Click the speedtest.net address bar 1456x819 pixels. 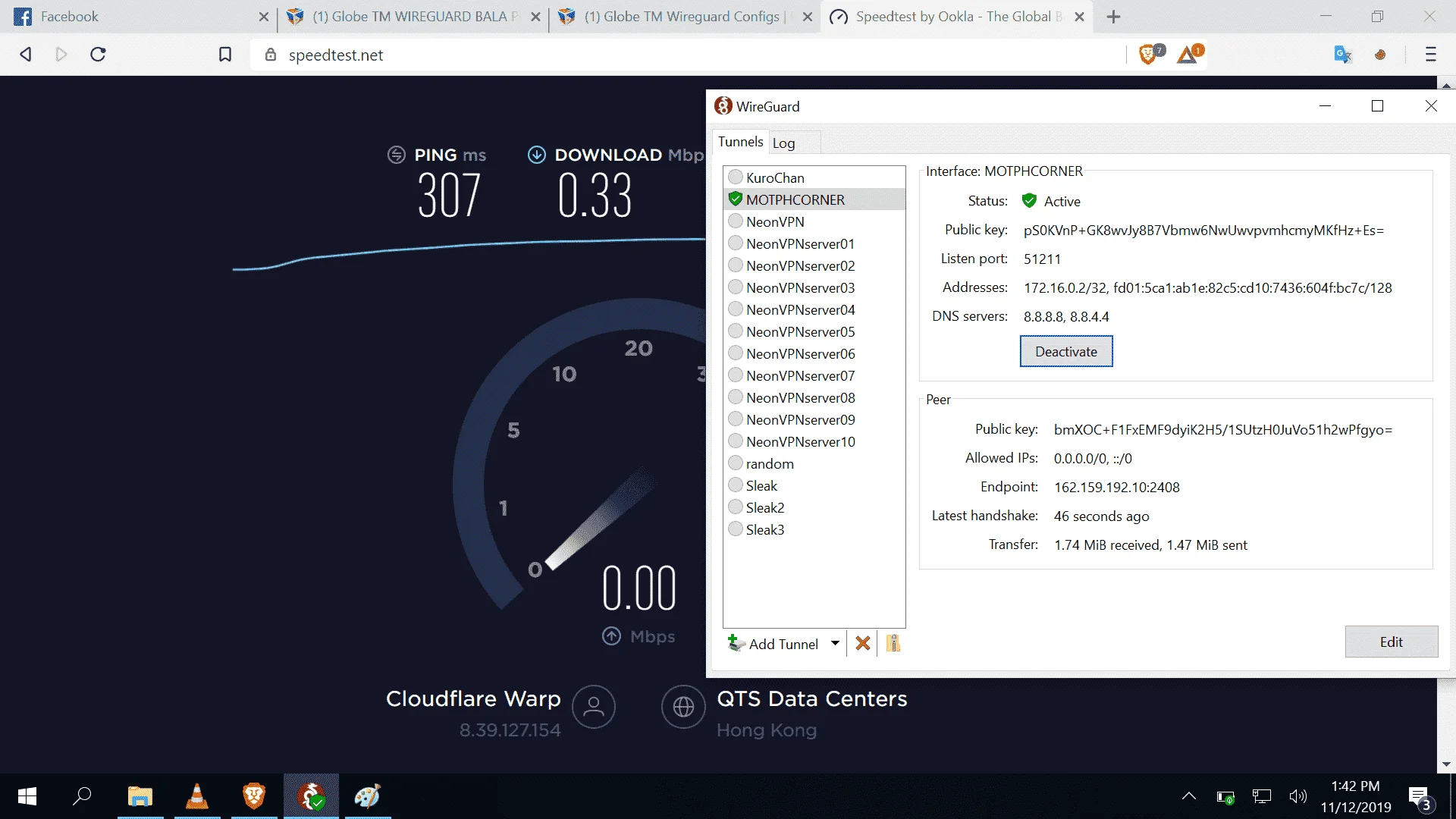point(686,55)
